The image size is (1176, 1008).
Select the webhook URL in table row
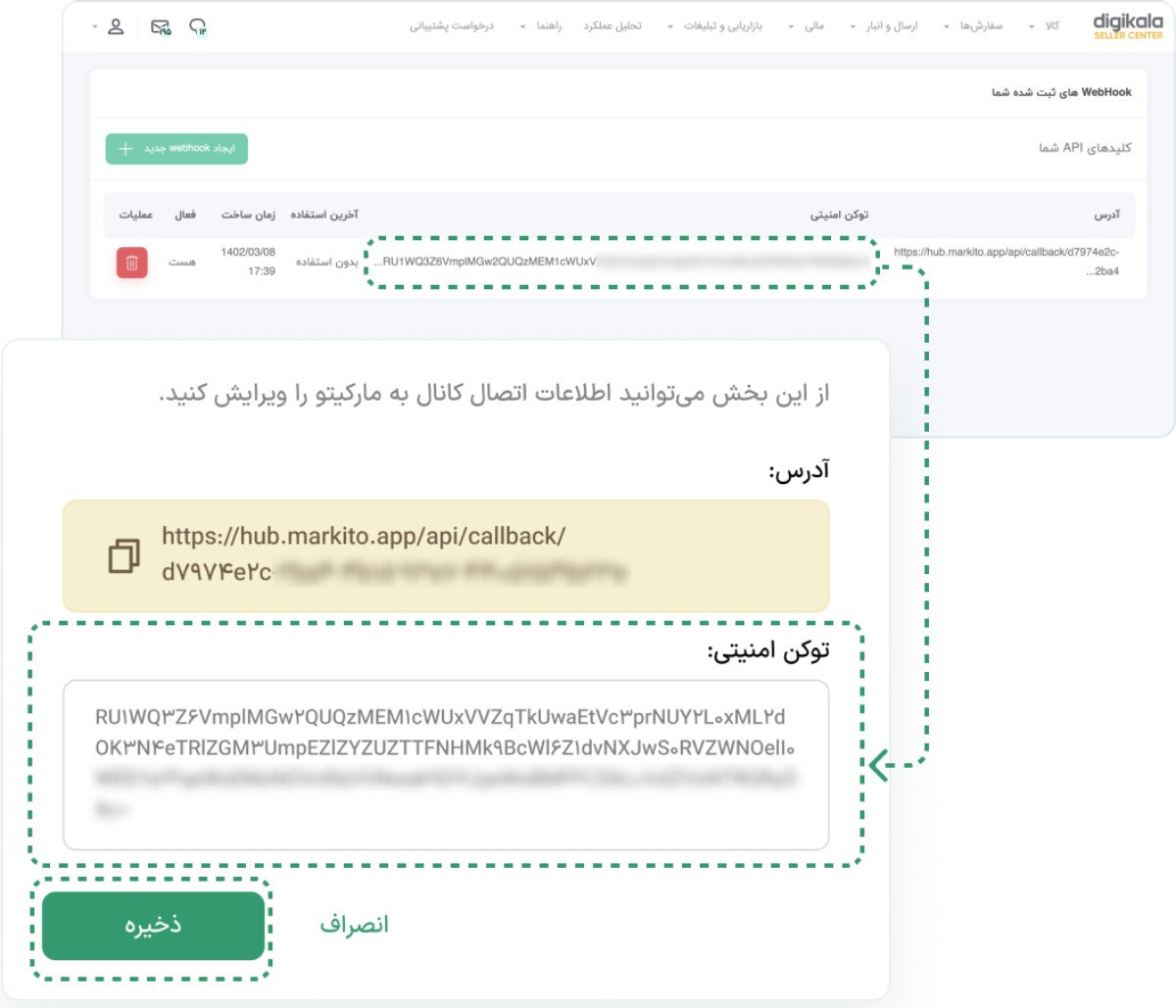coord(1006,262)
